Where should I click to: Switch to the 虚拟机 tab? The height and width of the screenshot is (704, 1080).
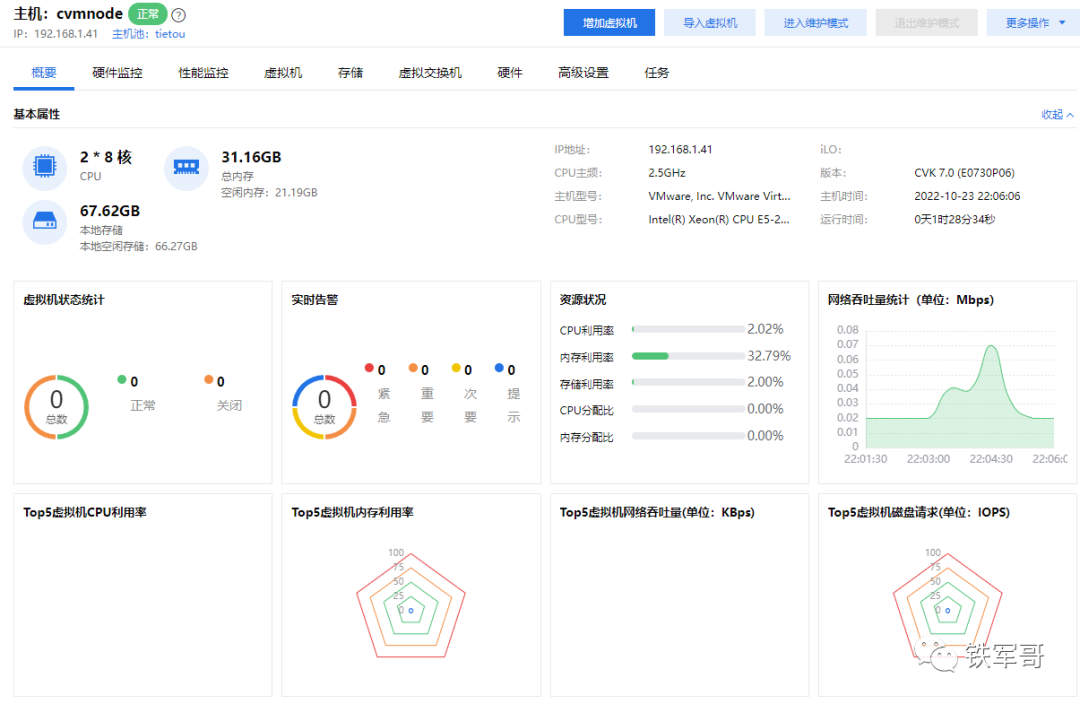pyautogui.click(x=283, y=72)
